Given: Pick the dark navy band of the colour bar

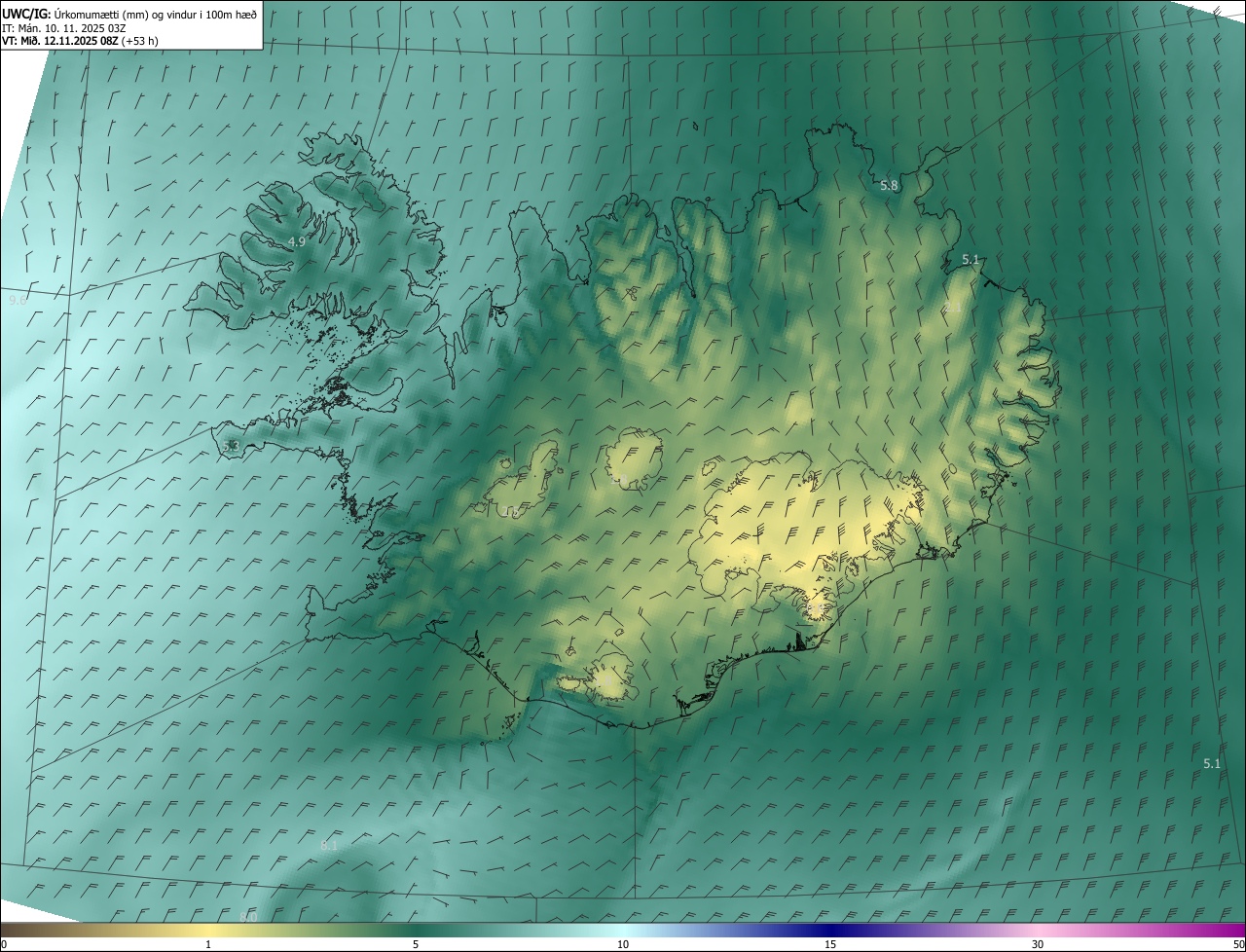Looking at the screenshot, I should [x=830, y=930].
